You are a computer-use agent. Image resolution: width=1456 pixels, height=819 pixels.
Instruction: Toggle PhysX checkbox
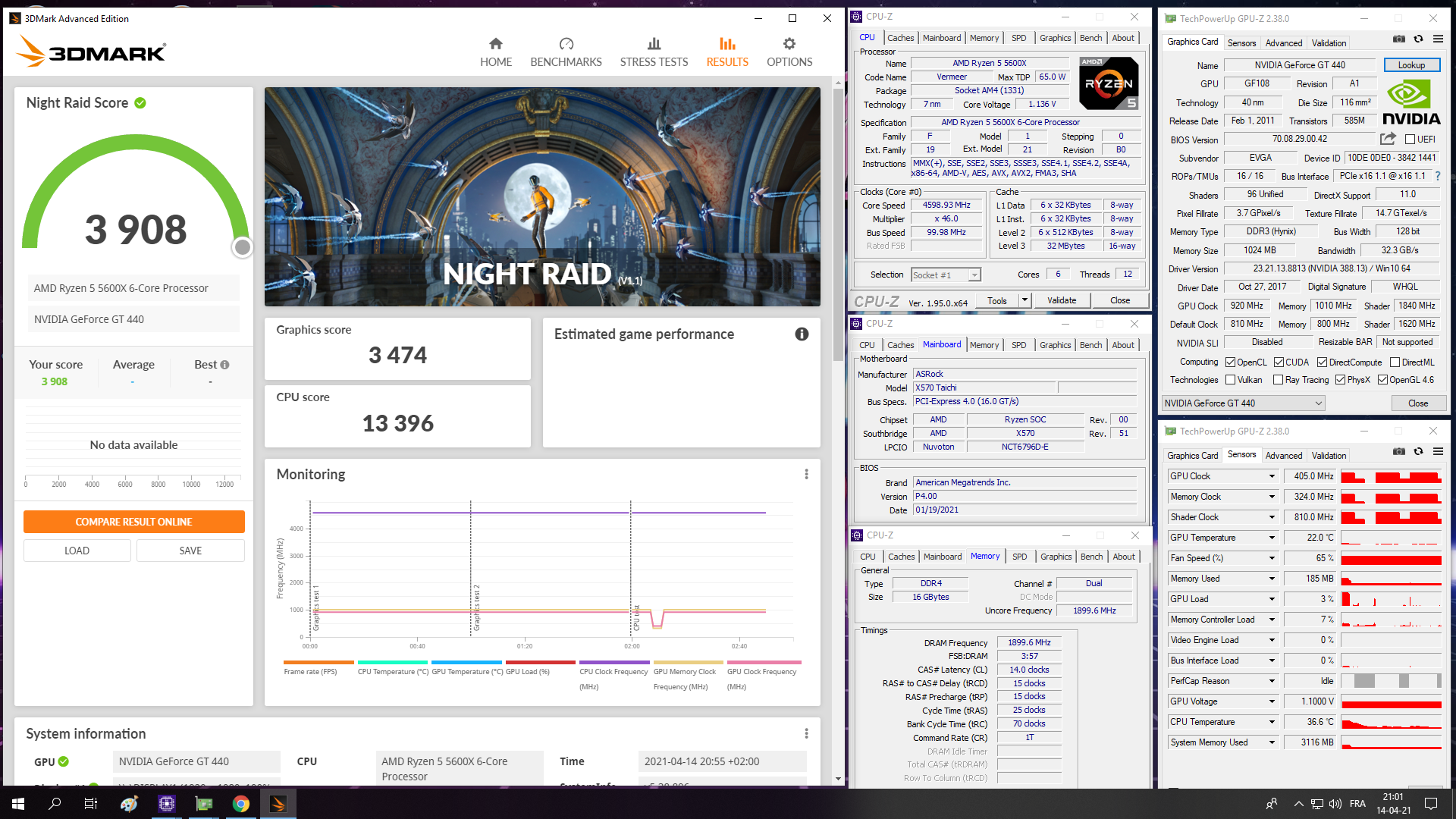point(1340,380)
